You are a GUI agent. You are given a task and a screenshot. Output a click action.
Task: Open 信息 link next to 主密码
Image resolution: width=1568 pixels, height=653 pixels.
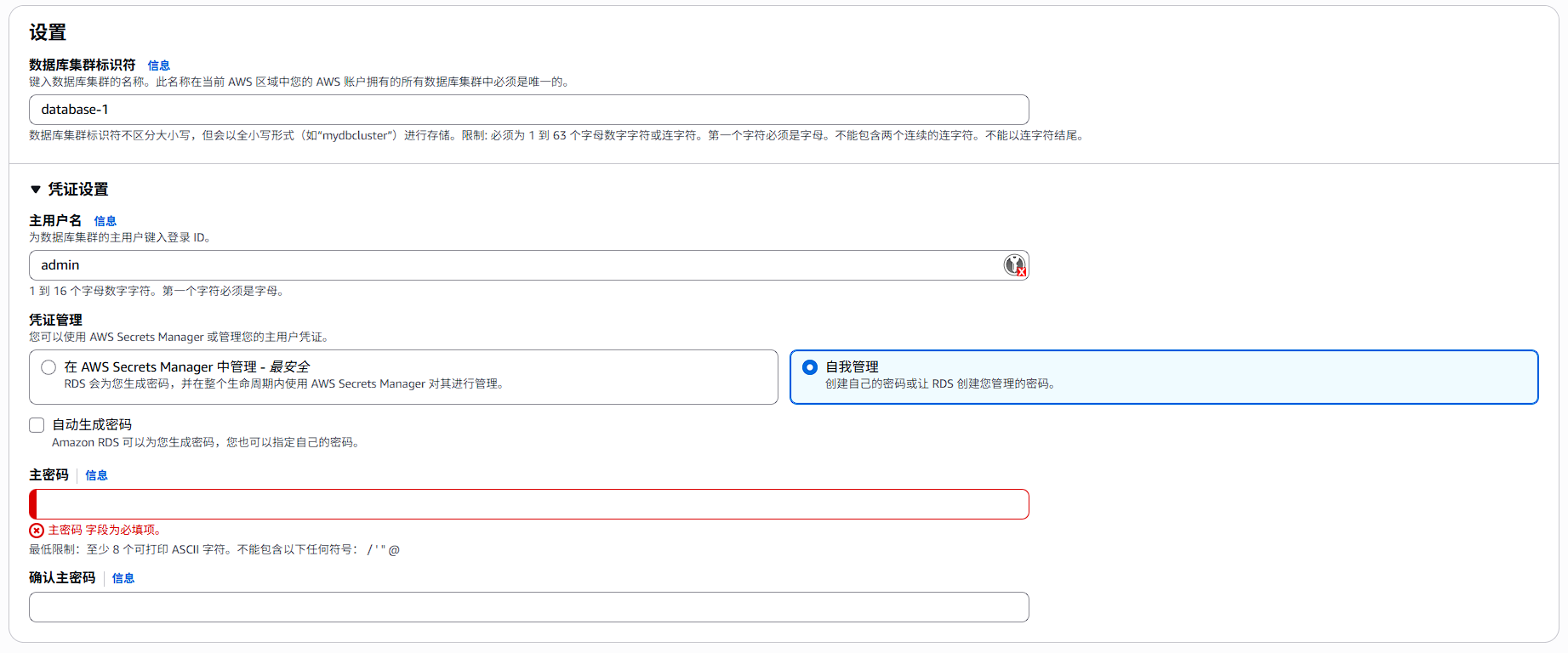[96, 475]
